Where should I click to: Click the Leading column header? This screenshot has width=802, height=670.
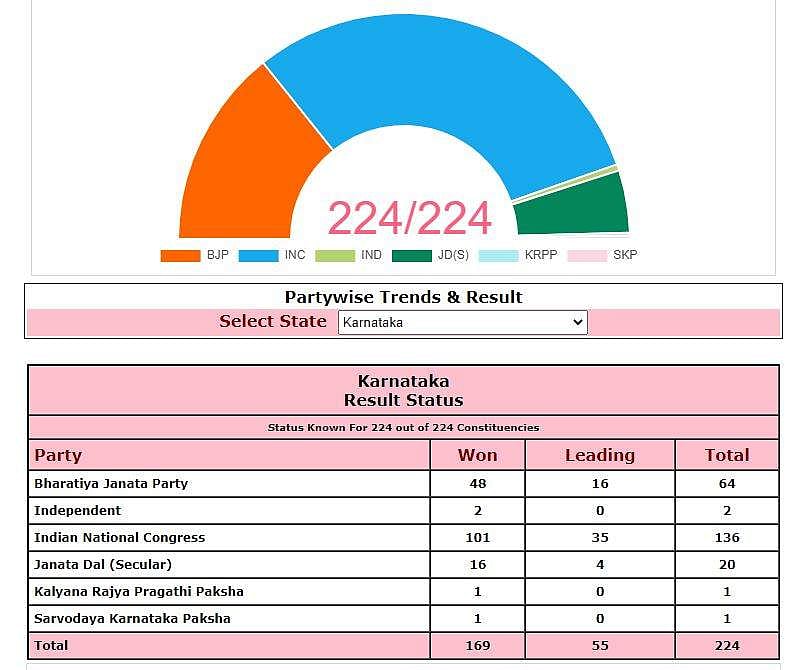coord(599,455)
